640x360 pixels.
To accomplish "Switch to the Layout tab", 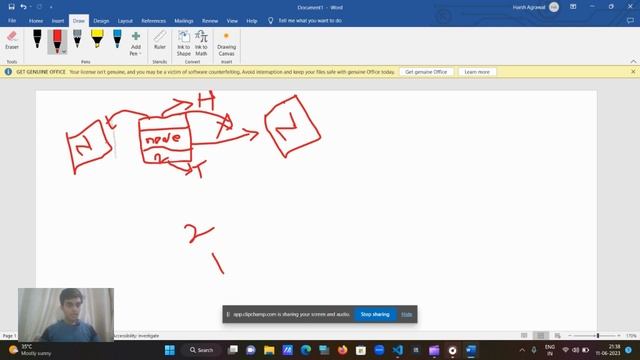I will click(x=125, y=20).
